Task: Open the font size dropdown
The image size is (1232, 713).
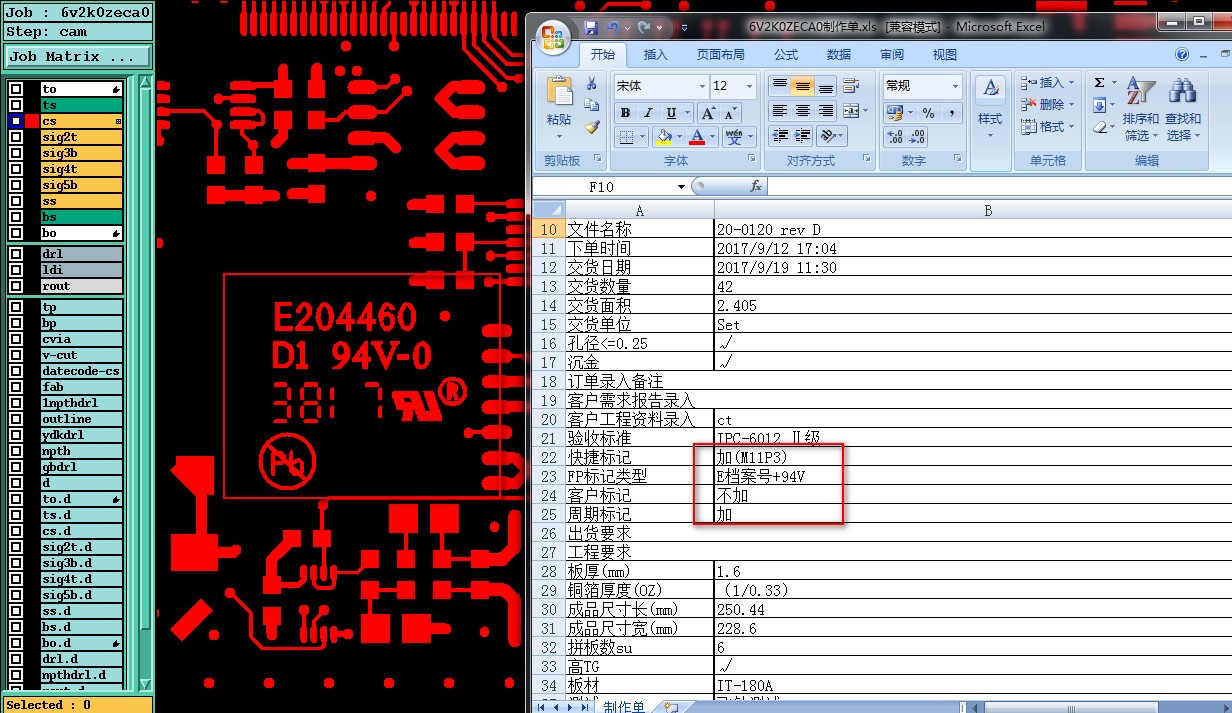Action: [750, 86]
